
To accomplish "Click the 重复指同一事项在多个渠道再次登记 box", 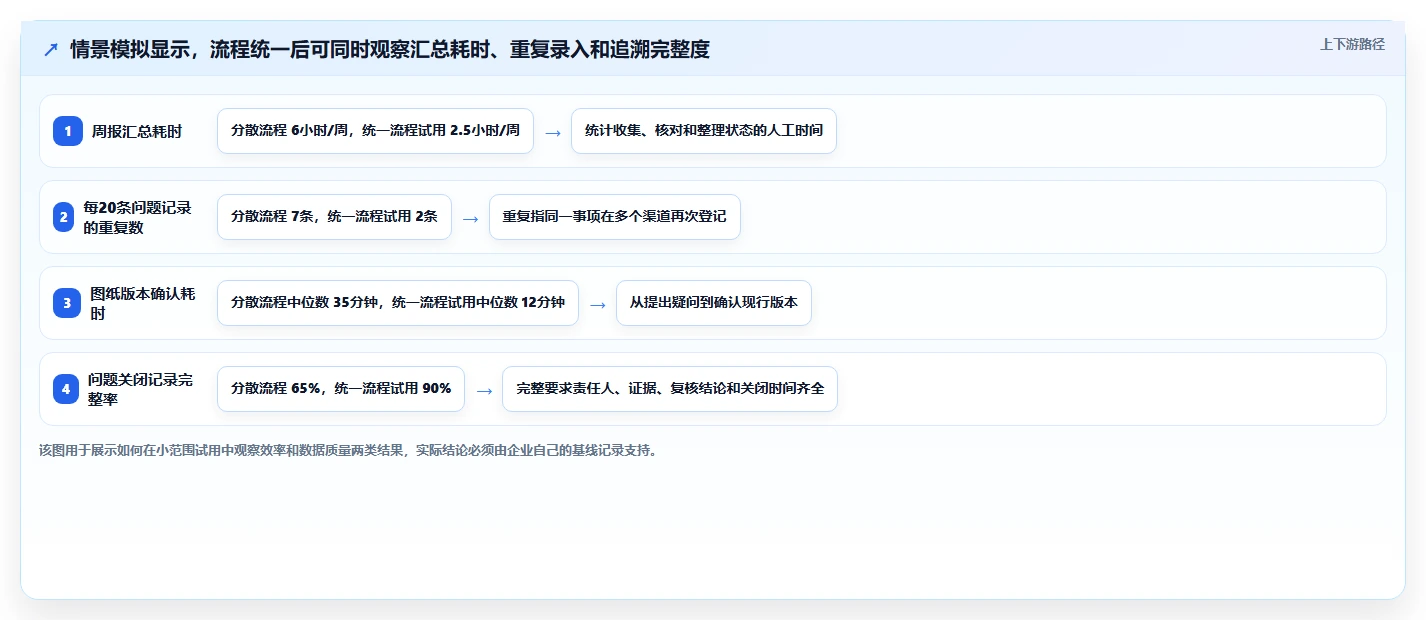I will tap(615, 217).
